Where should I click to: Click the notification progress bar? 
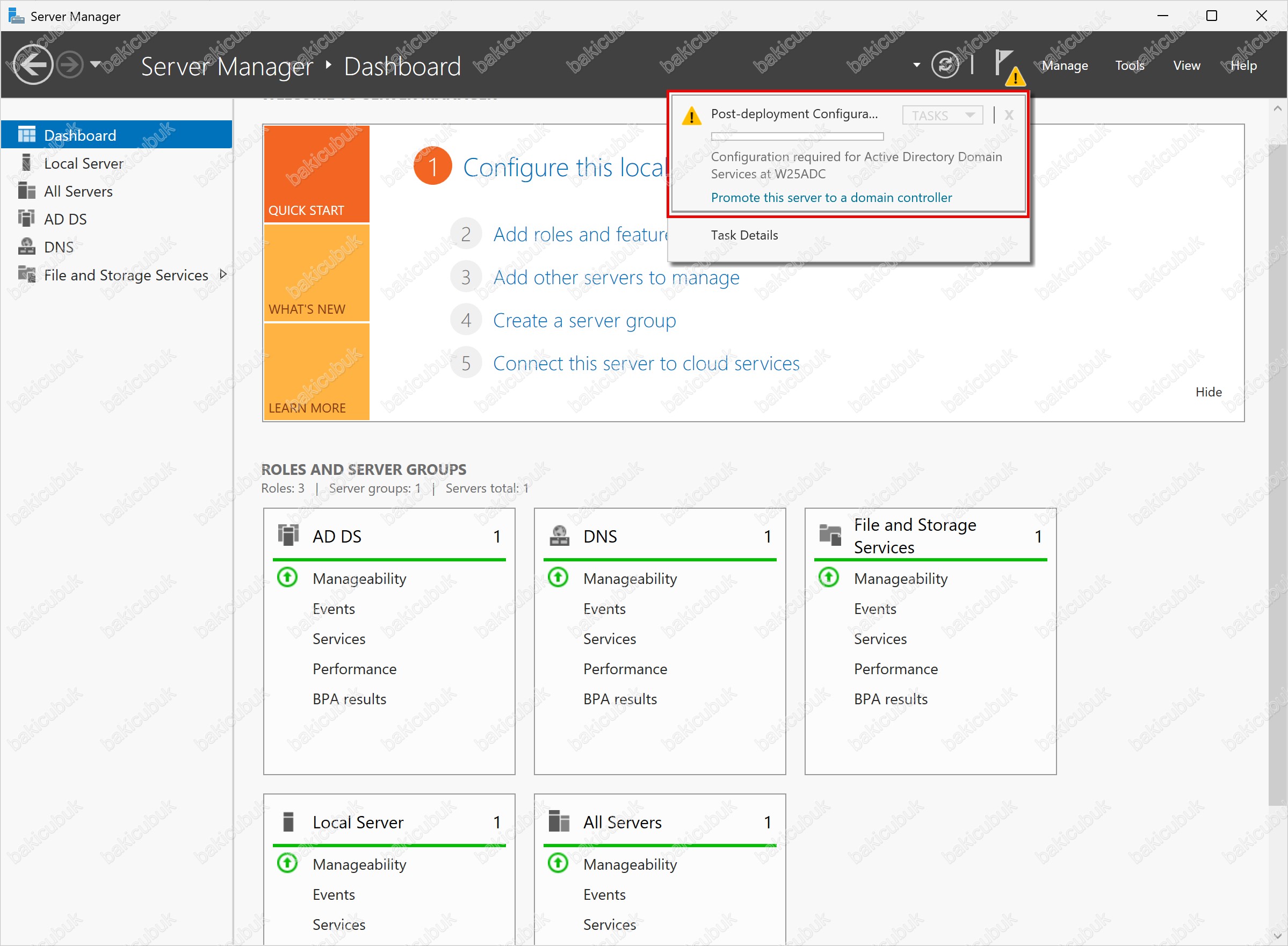[797, 136]
